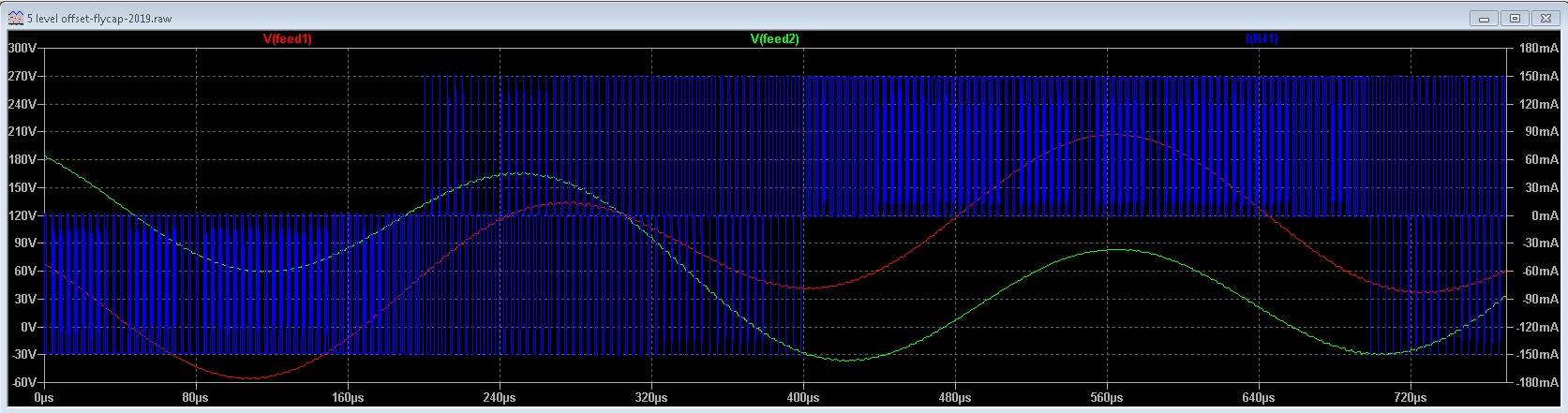Viewport: 1568px width, 413px height.
Task: Click the -90mA right axis label
Action: click(x=1540, y=299)
